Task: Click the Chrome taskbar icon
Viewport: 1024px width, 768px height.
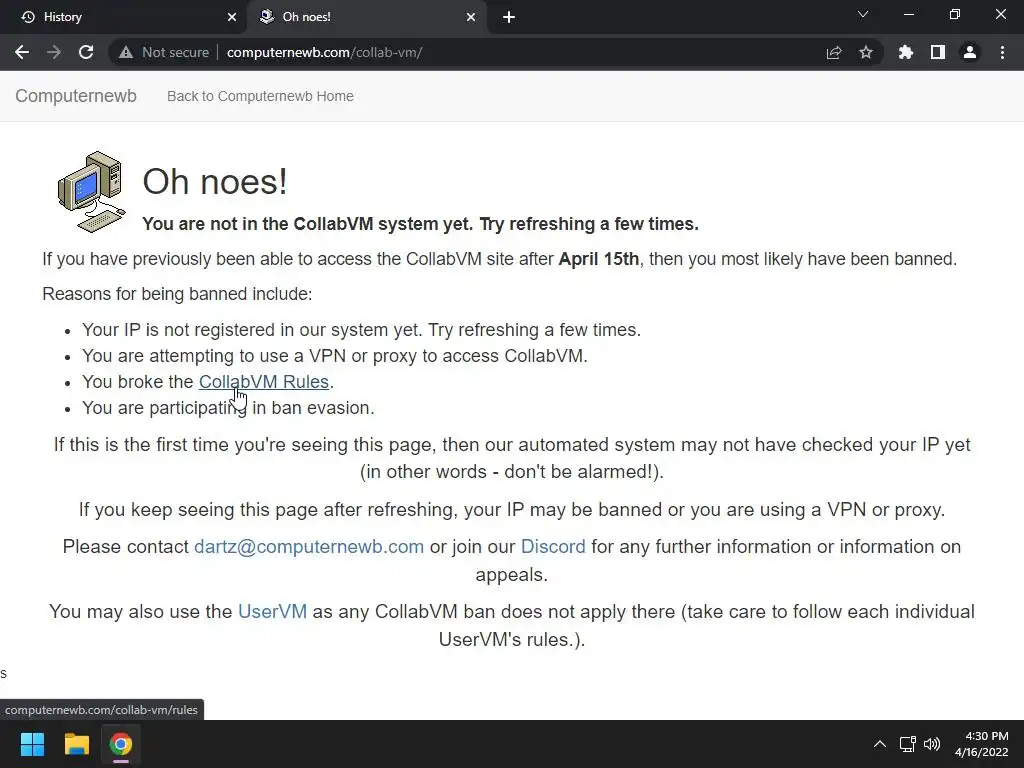Action: 121,744
